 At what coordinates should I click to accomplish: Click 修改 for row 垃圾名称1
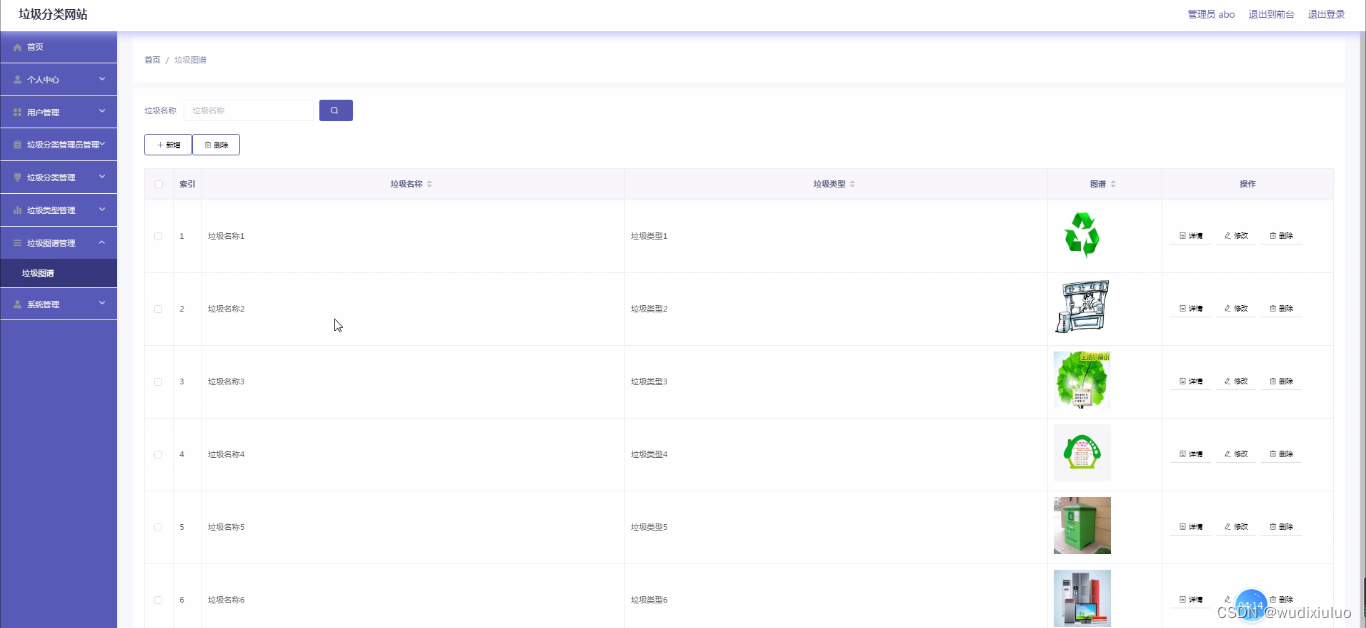click(x=1236, y=236)
